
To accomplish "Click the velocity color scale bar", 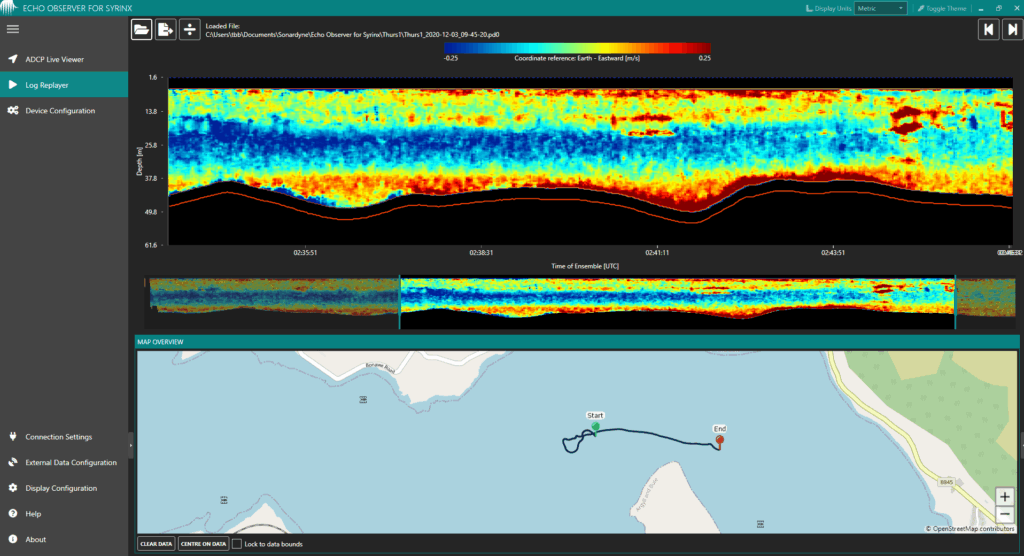I will pos(577,48).
